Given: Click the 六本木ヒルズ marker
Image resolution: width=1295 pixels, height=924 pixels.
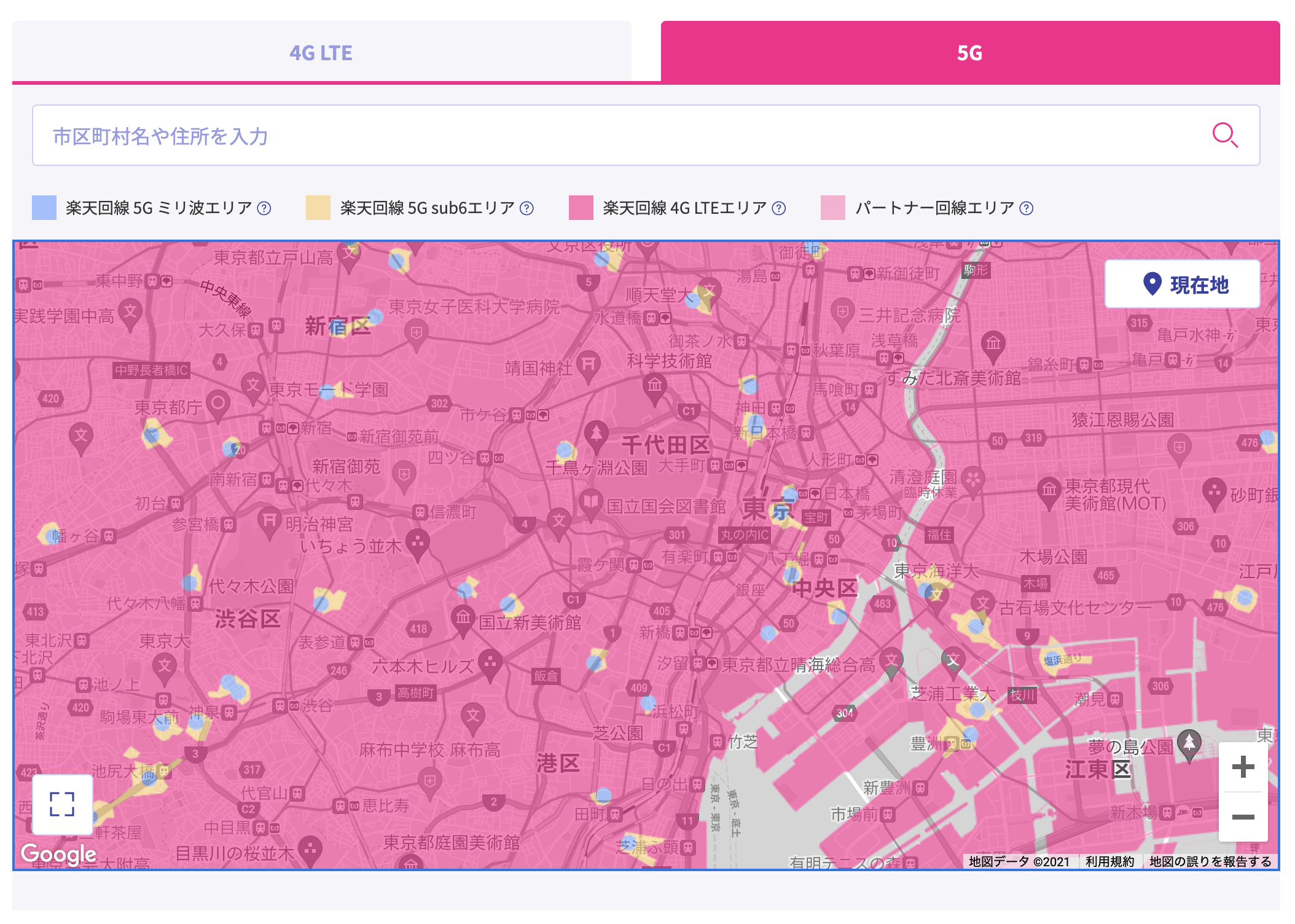Looking at the screenshot, I should 490,665.
